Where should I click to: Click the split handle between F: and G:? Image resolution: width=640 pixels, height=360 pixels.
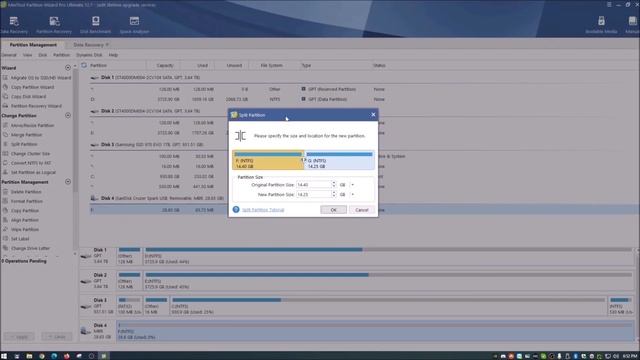304,160
